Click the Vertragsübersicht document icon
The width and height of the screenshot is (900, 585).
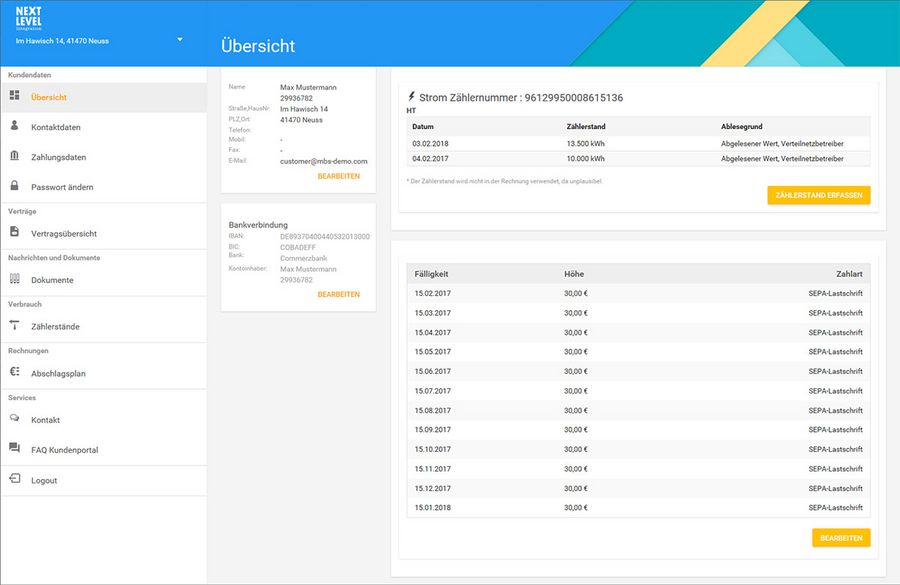click(x=15, y=231)
